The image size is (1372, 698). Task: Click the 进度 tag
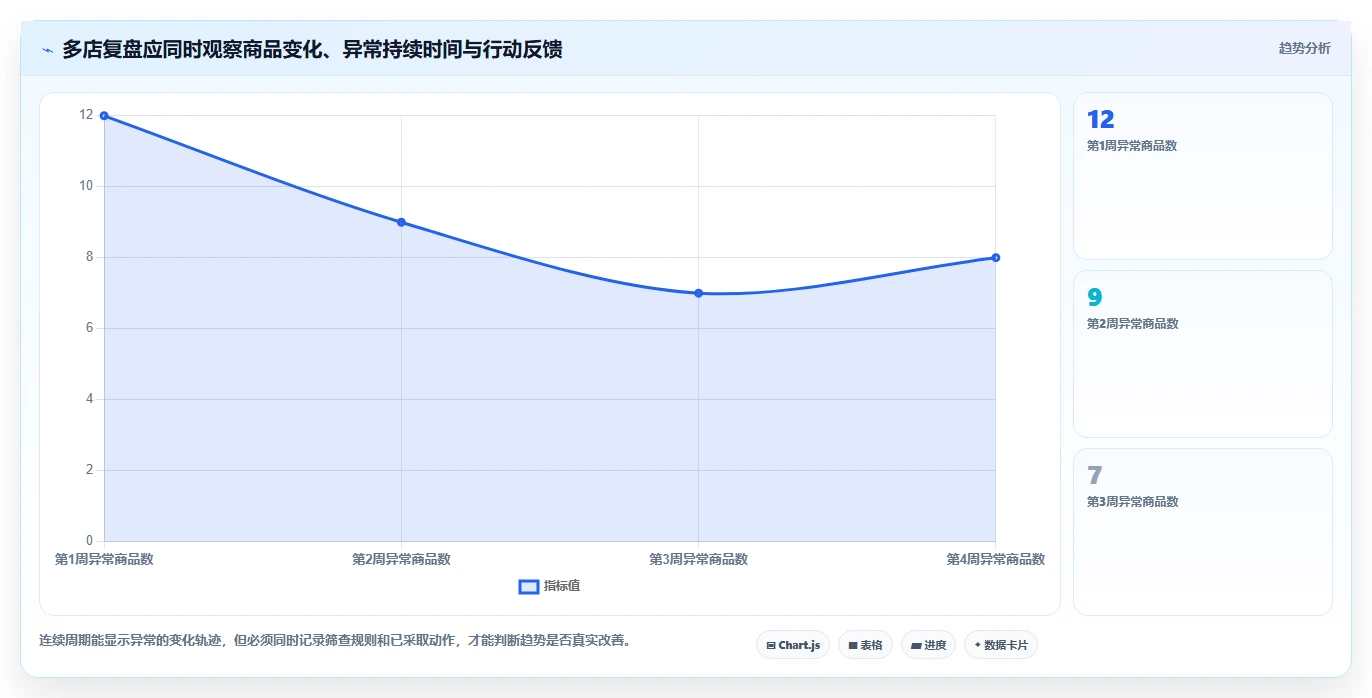(928, 645)
